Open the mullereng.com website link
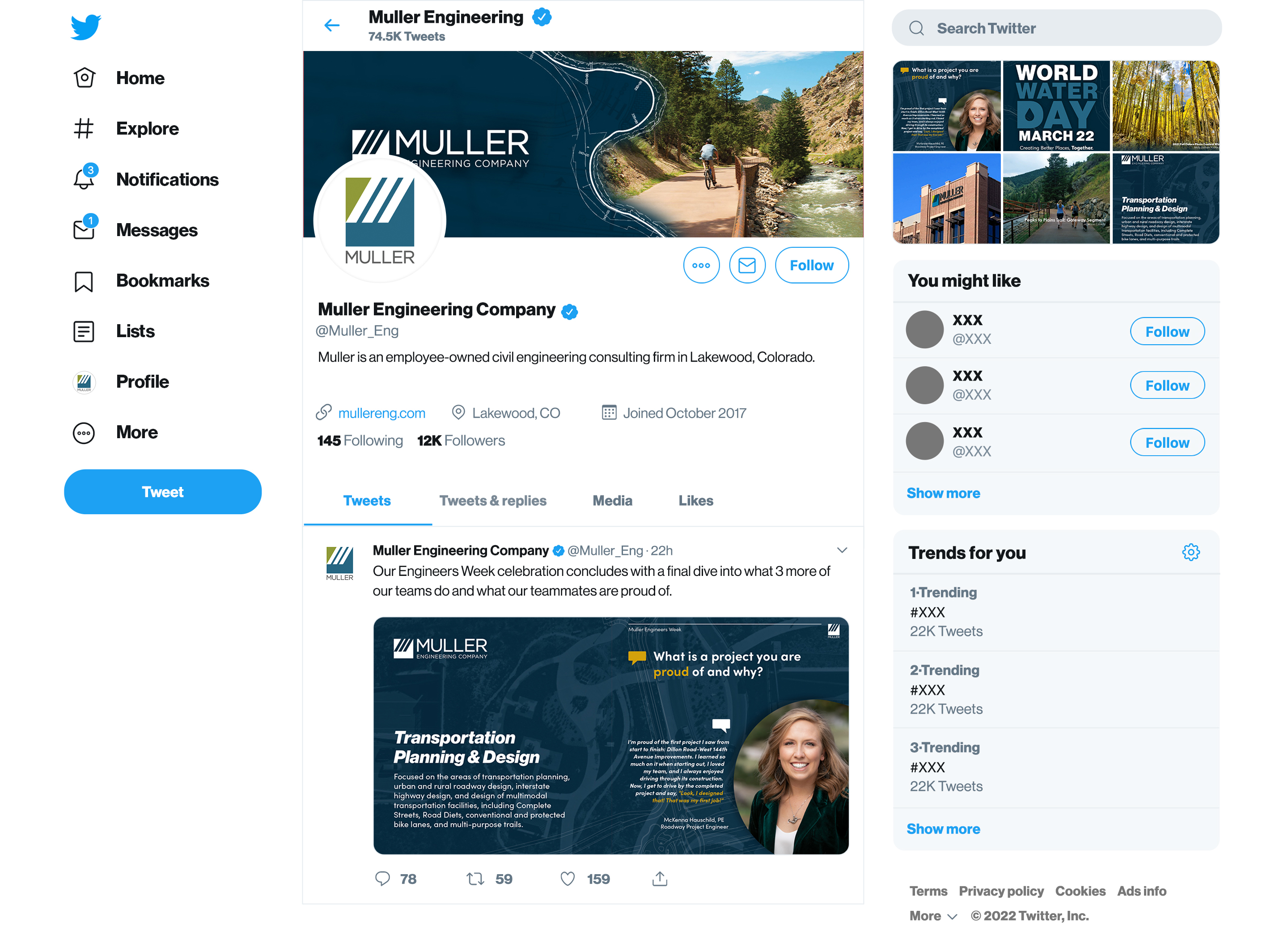This screenshot has height=939, width=1288. (381, 413)
